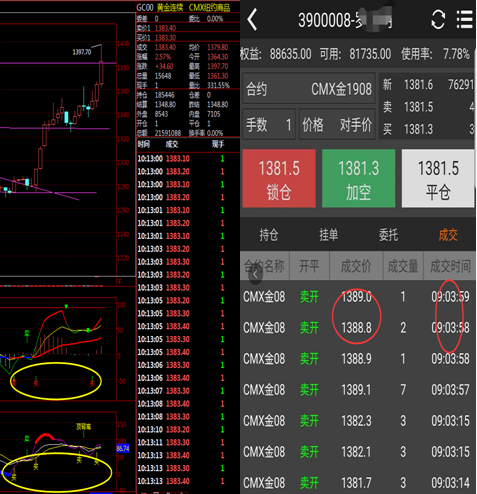
Task: Change the 价格 对手价 price type
Action: 337,125
